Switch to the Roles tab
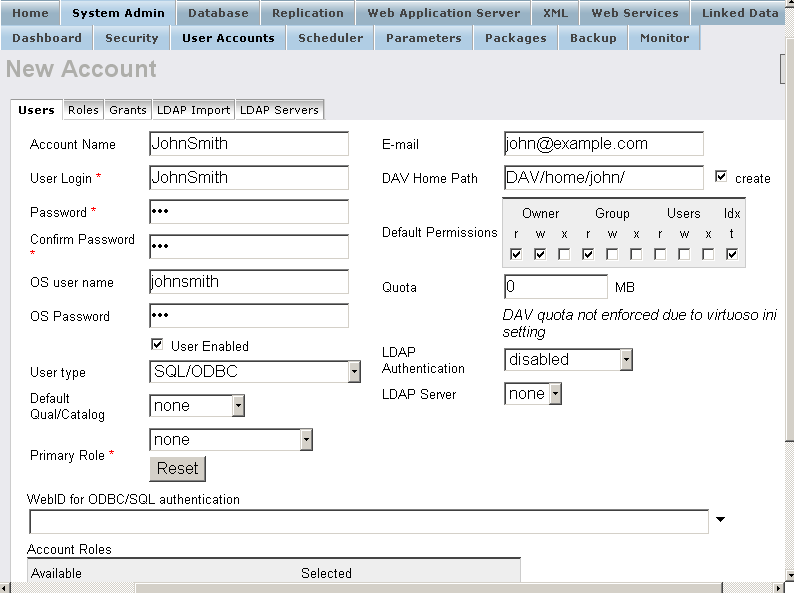794x593 pixels. (x=84, y=110)
